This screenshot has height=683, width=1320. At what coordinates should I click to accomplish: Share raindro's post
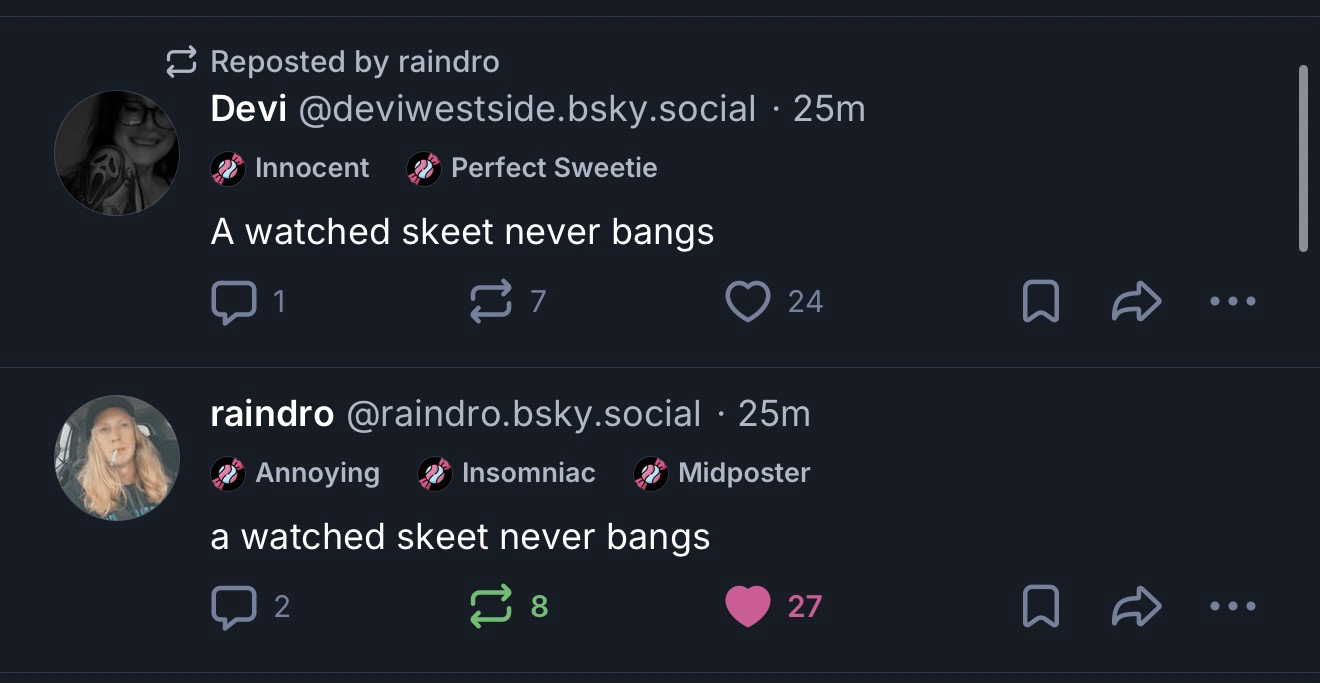1136,606
